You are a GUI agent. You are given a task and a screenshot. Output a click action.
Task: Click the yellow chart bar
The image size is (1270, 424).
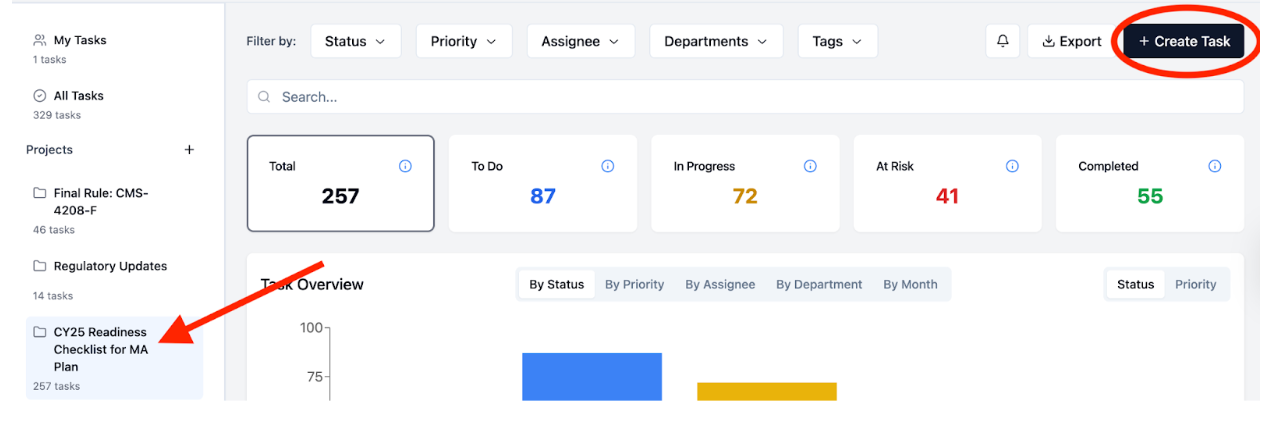767,392
